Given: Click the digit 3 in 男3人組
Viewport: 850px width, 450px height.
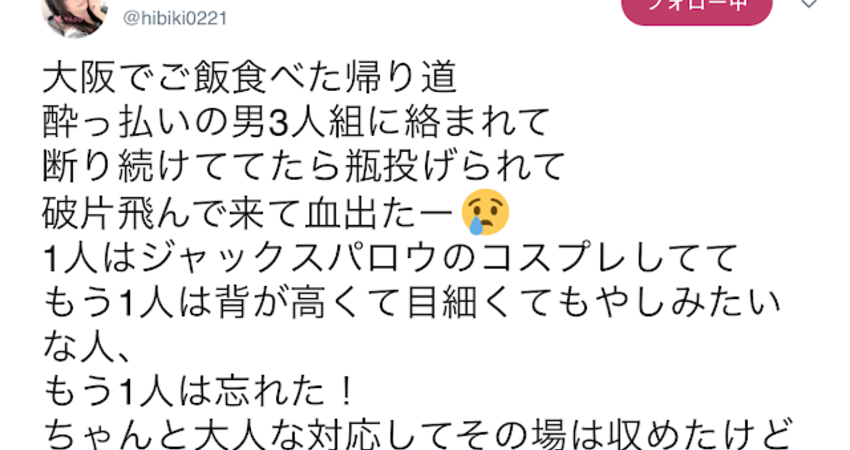Looking at the screenshot, I should pyautogui.click(x=280, y=123).
